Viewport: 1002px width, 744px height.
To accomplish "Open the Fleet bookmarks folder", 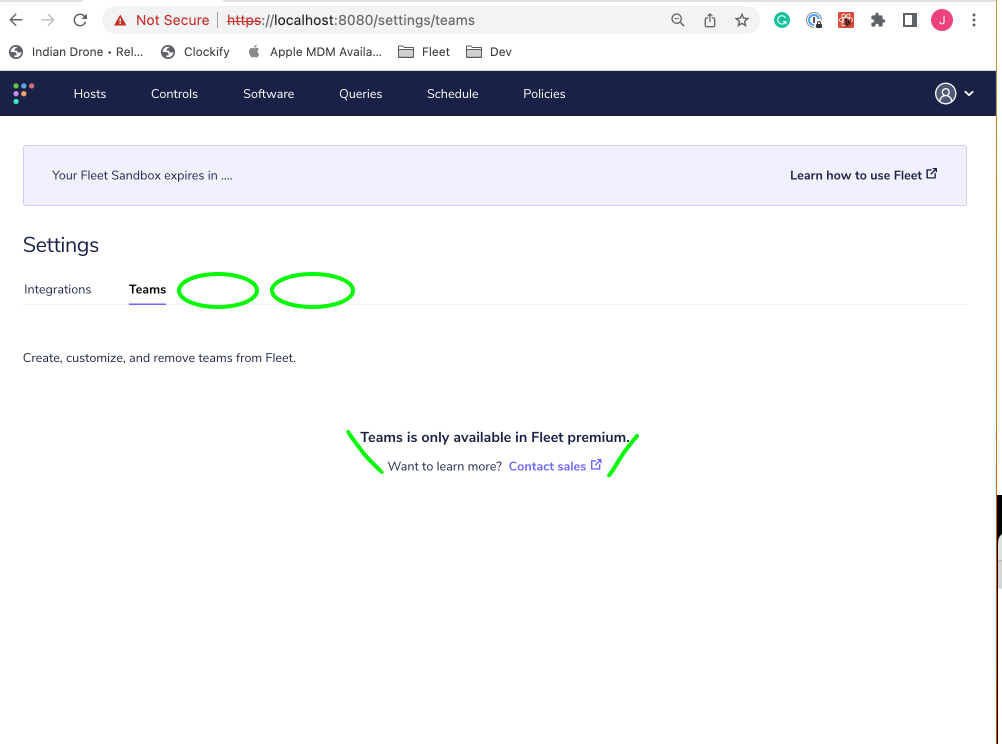I will coord(423,51).
